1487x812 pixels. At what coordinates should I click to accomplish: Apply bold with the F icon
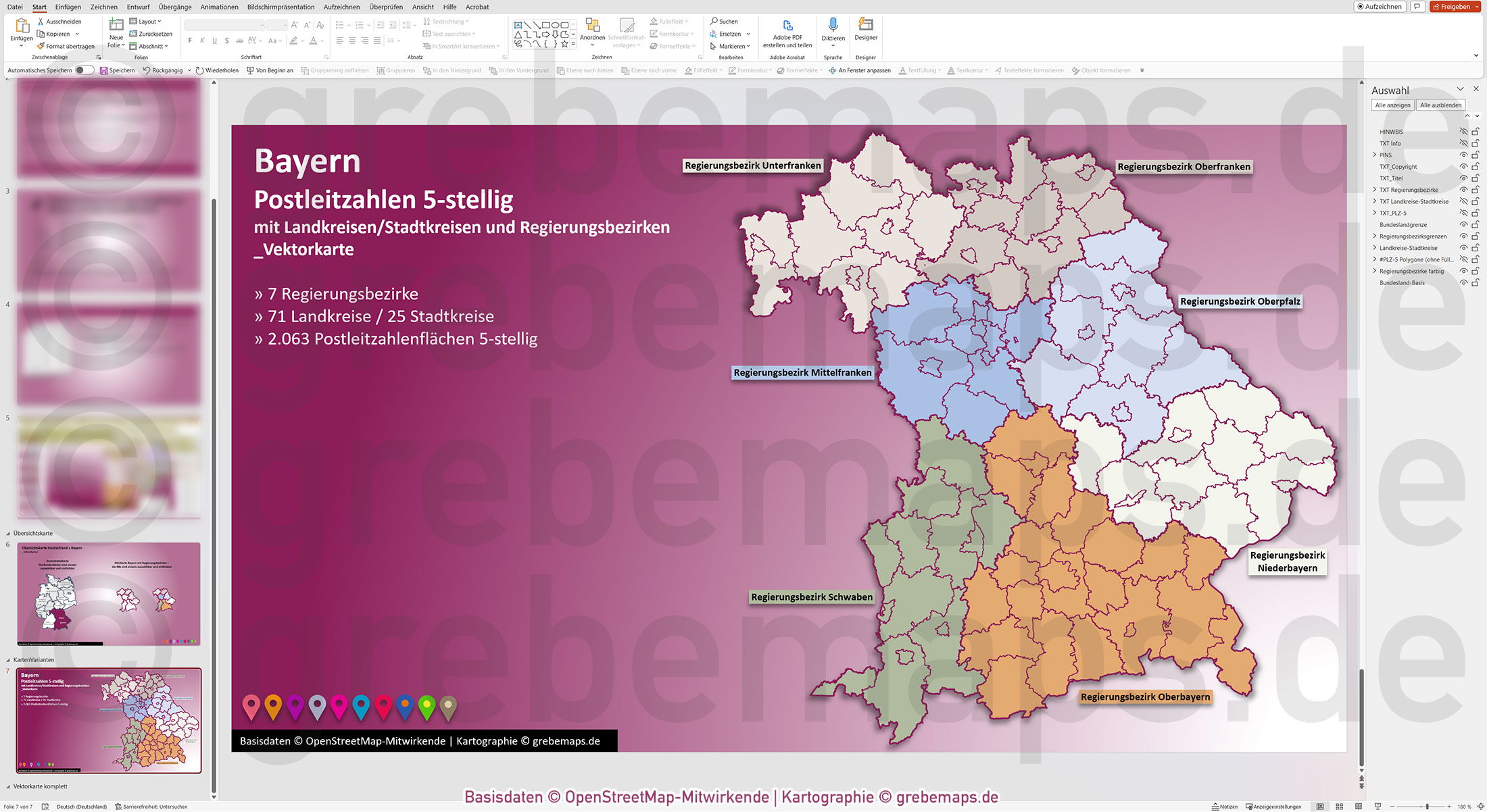[190, 40]
